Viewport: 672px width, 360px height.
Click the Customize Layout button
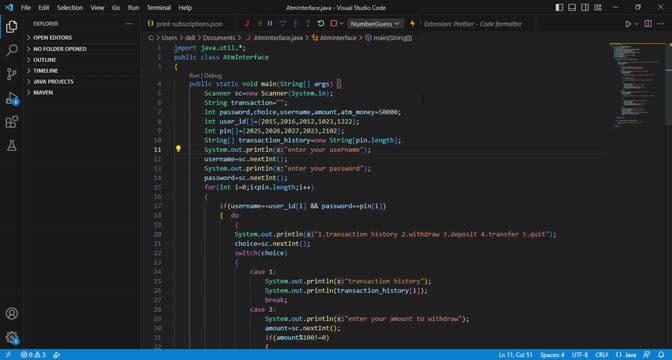(598, 7)
